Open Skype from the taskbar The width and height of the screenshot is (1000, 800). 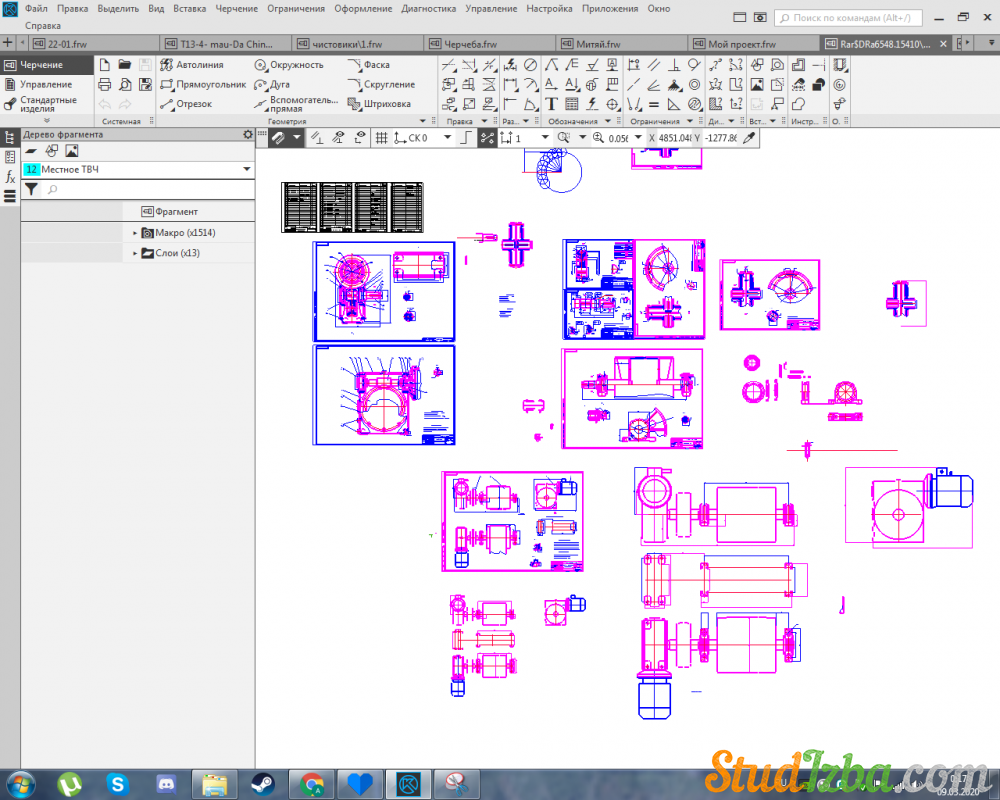pyautogui.click(x=117, y=784)
